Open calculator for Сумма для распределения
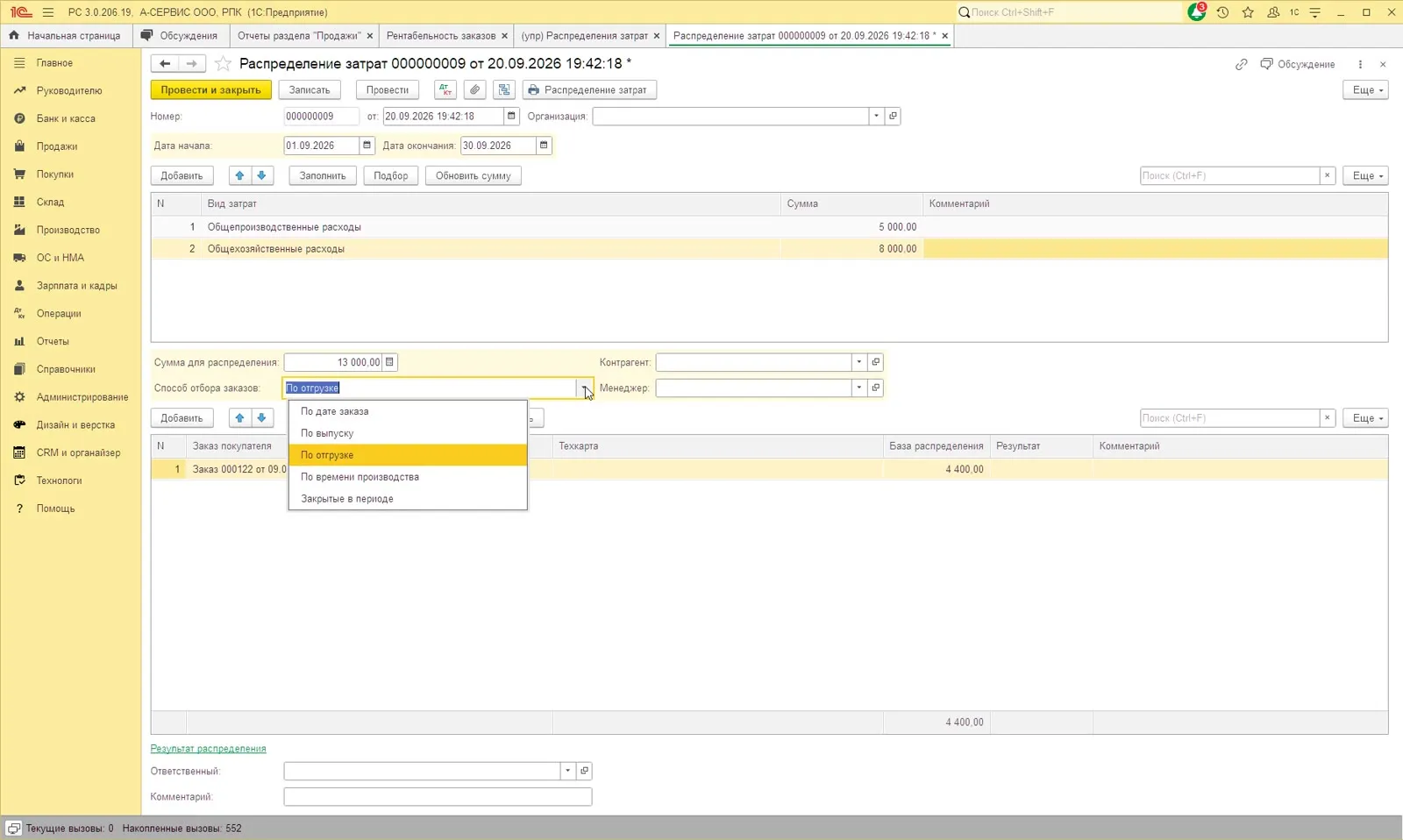This screenshot has width=1403, height=840. point(390,362)
